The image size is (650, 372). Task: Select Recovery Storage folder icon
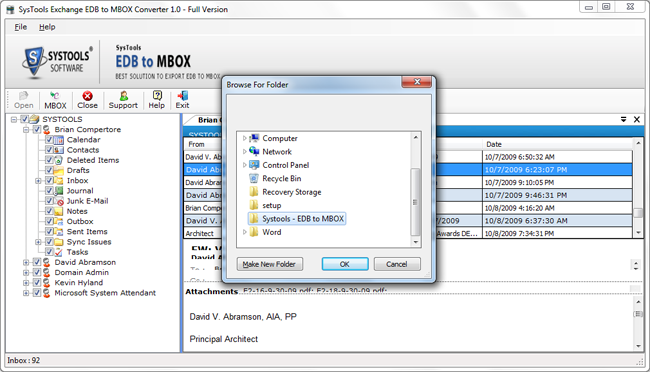tap(254, 192)
